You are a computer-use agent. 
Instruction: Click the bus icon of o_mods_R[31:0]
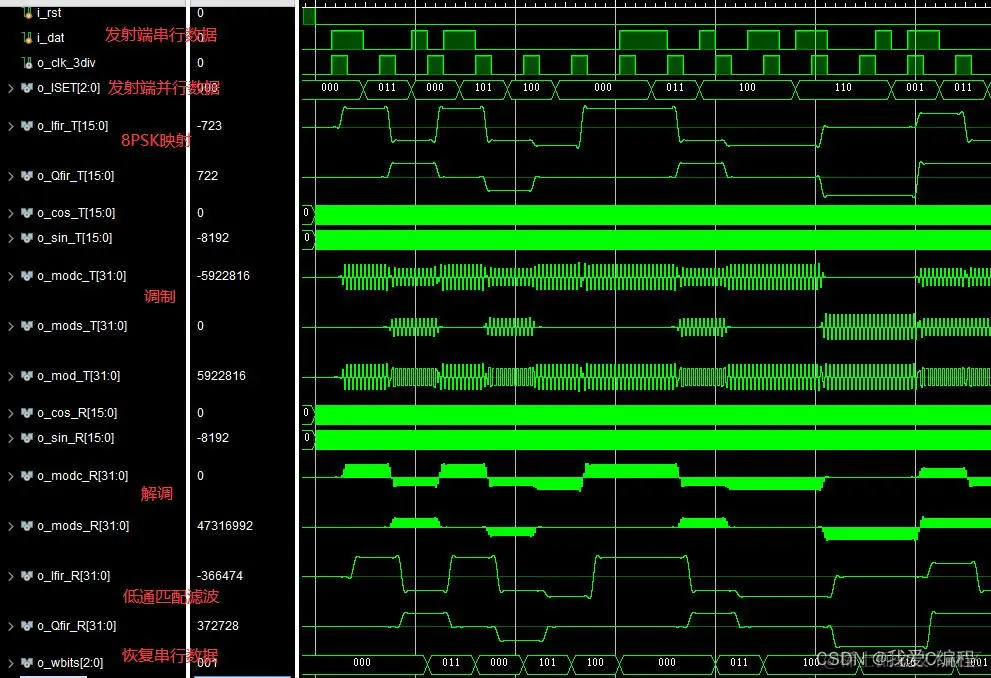tap(27, 526)
